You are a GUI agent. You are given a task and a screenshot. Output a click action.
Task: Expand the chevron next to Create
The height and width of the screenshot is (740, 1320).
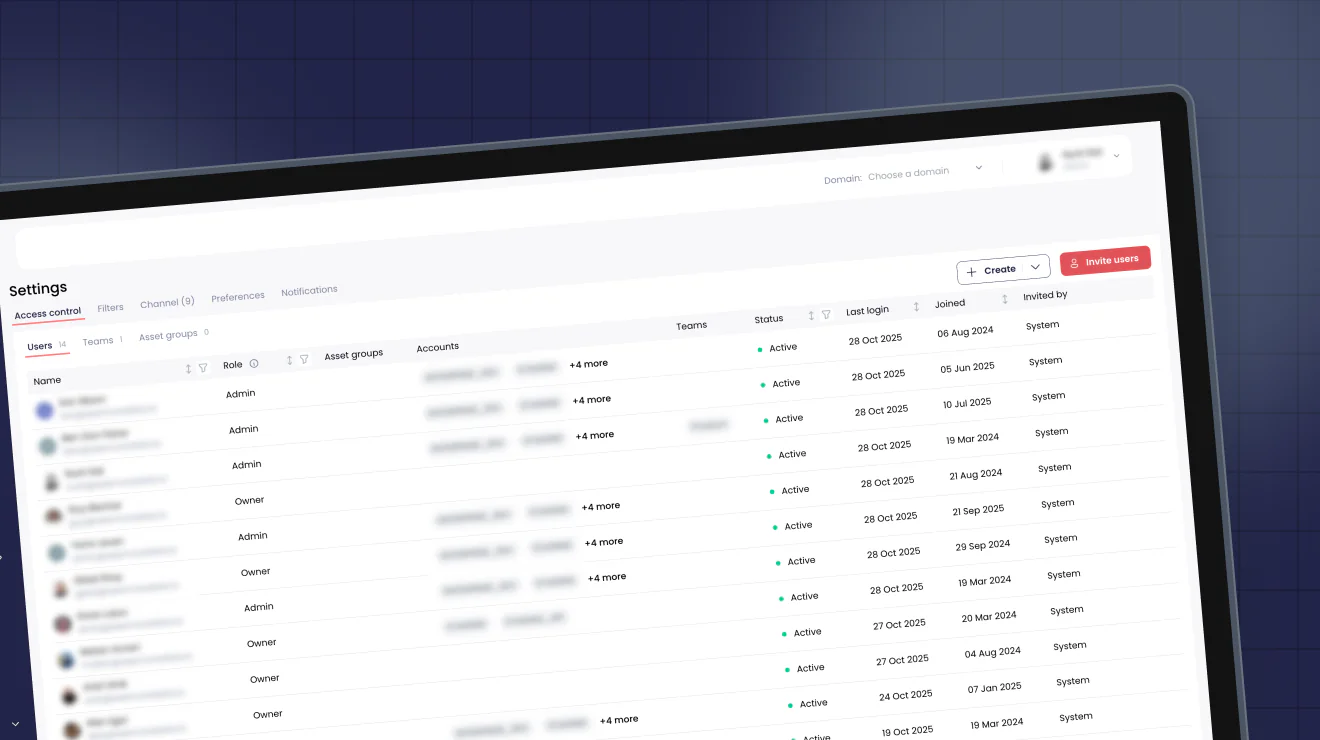click(x=1036, y=268)
